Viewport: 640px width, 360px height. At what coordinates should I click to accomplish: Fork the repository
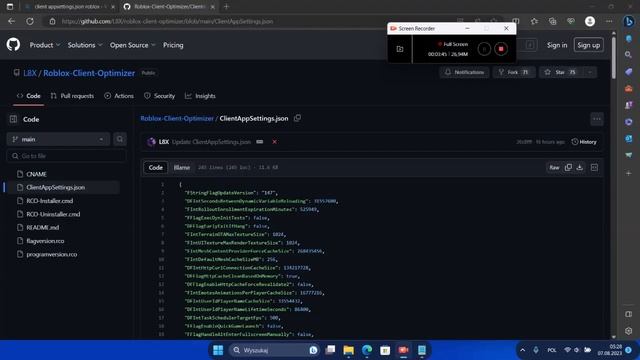tap(513, 72)
